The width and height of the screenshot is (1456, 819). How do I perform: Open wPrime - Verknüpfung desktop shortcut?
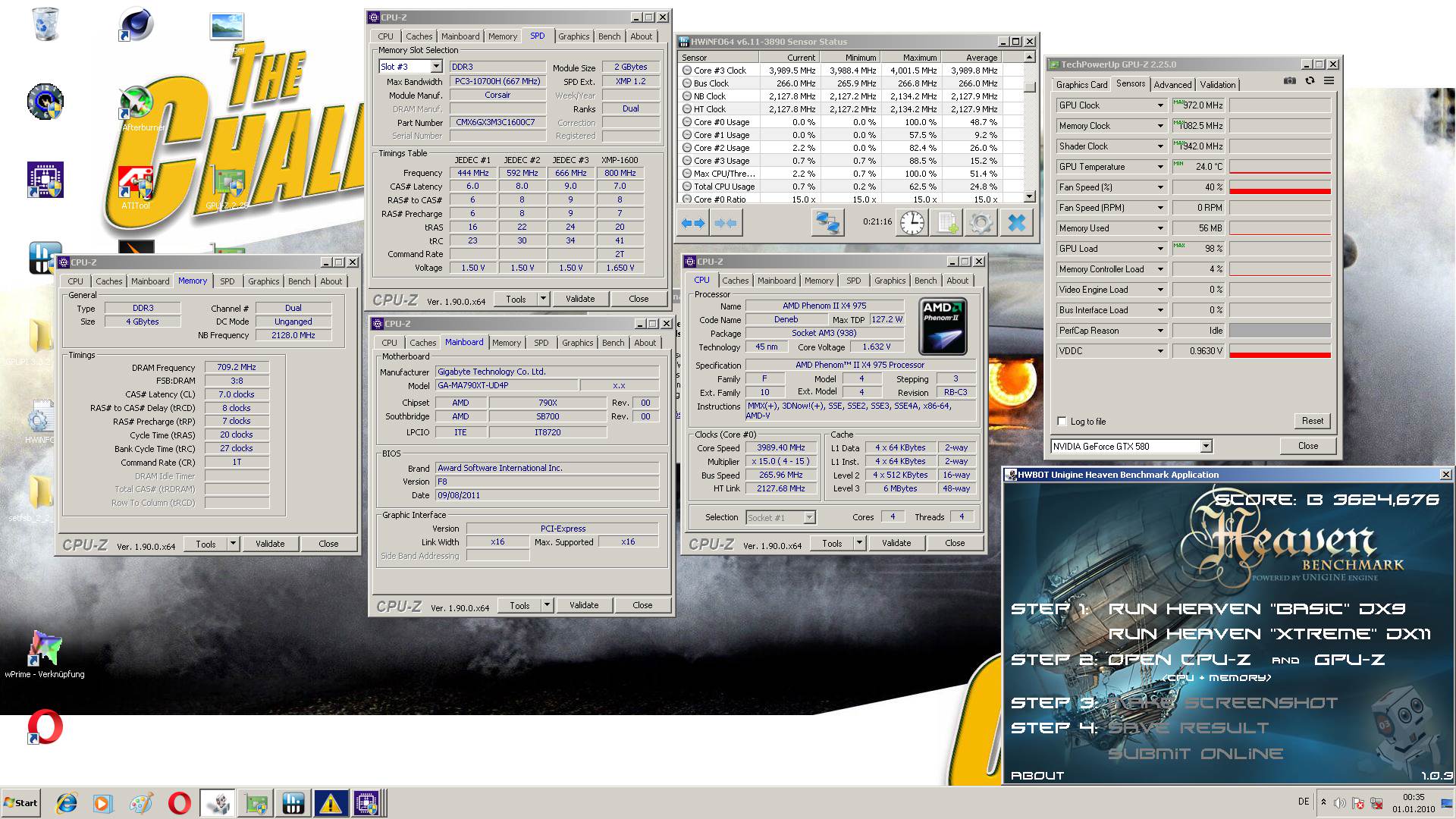pos(45,654)
